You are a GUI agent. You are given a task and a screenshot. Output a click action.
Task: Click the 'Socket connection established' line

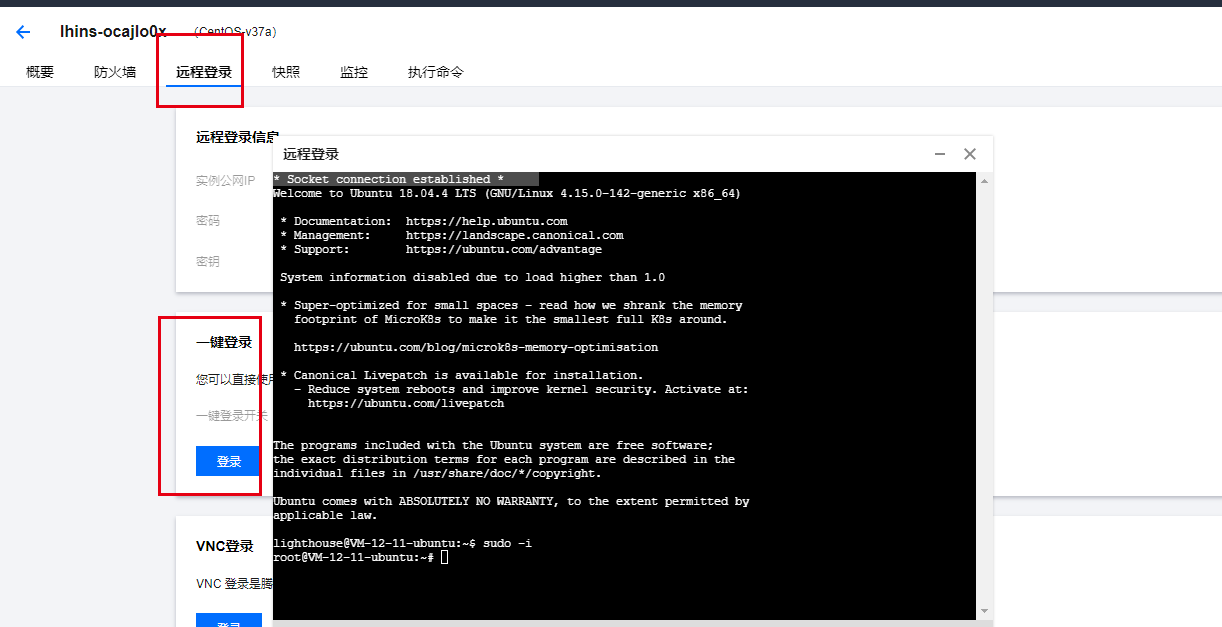[x=388, y=179]
